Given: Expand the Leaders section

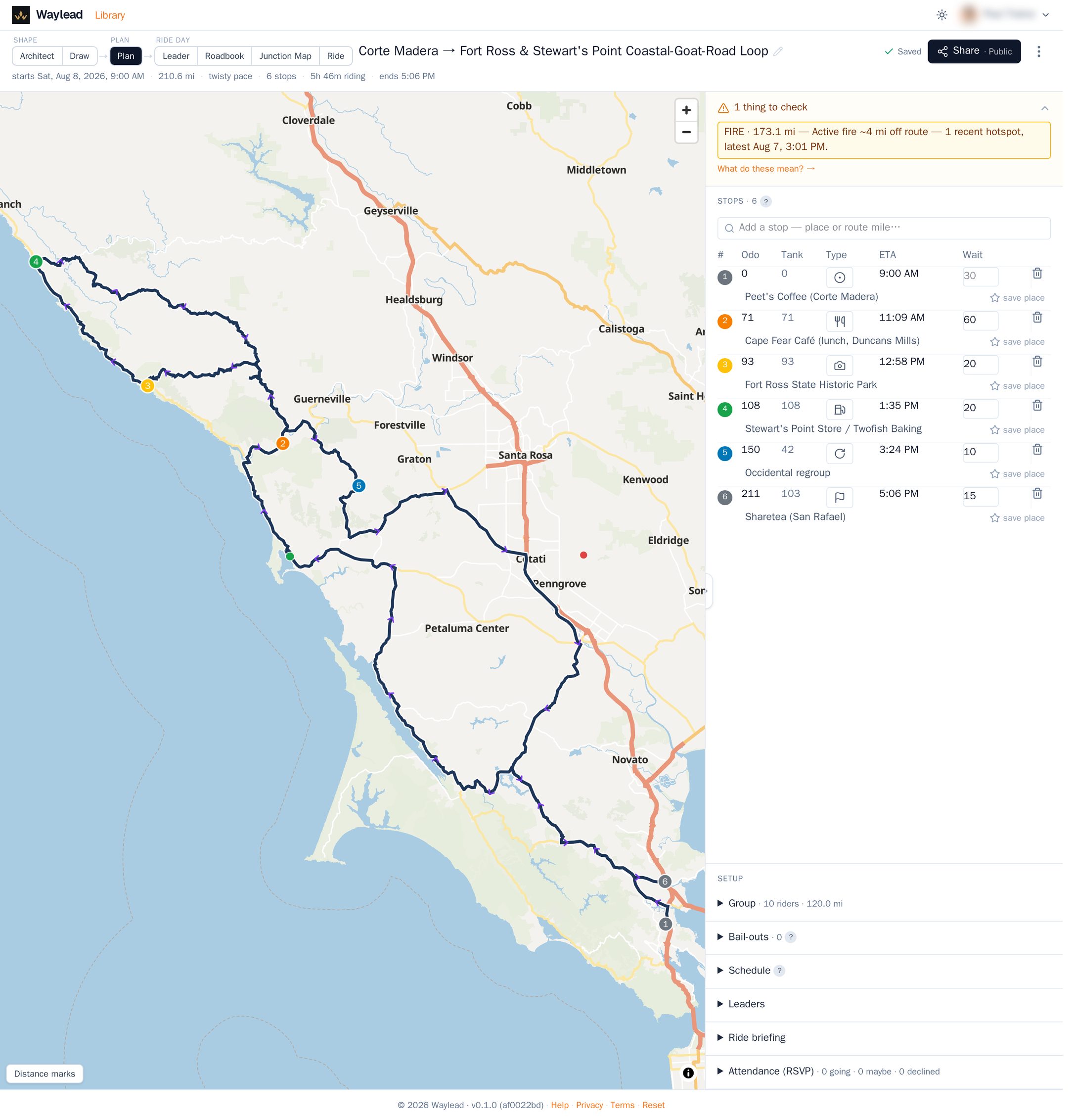Looking at the screenshot, I should (x=884, y=1005).
